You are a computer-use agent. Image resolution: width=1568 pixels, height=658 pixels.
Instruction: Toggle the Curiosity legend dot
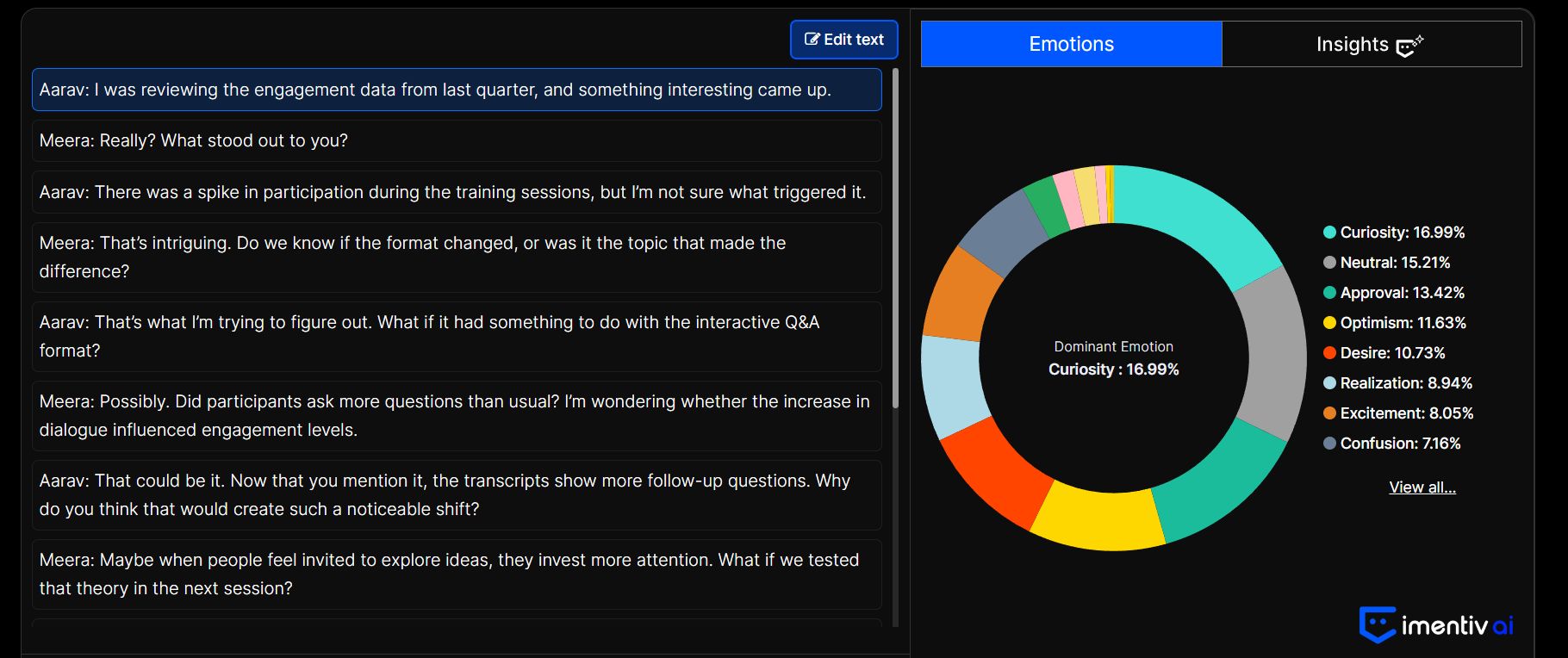[1329, 232]
